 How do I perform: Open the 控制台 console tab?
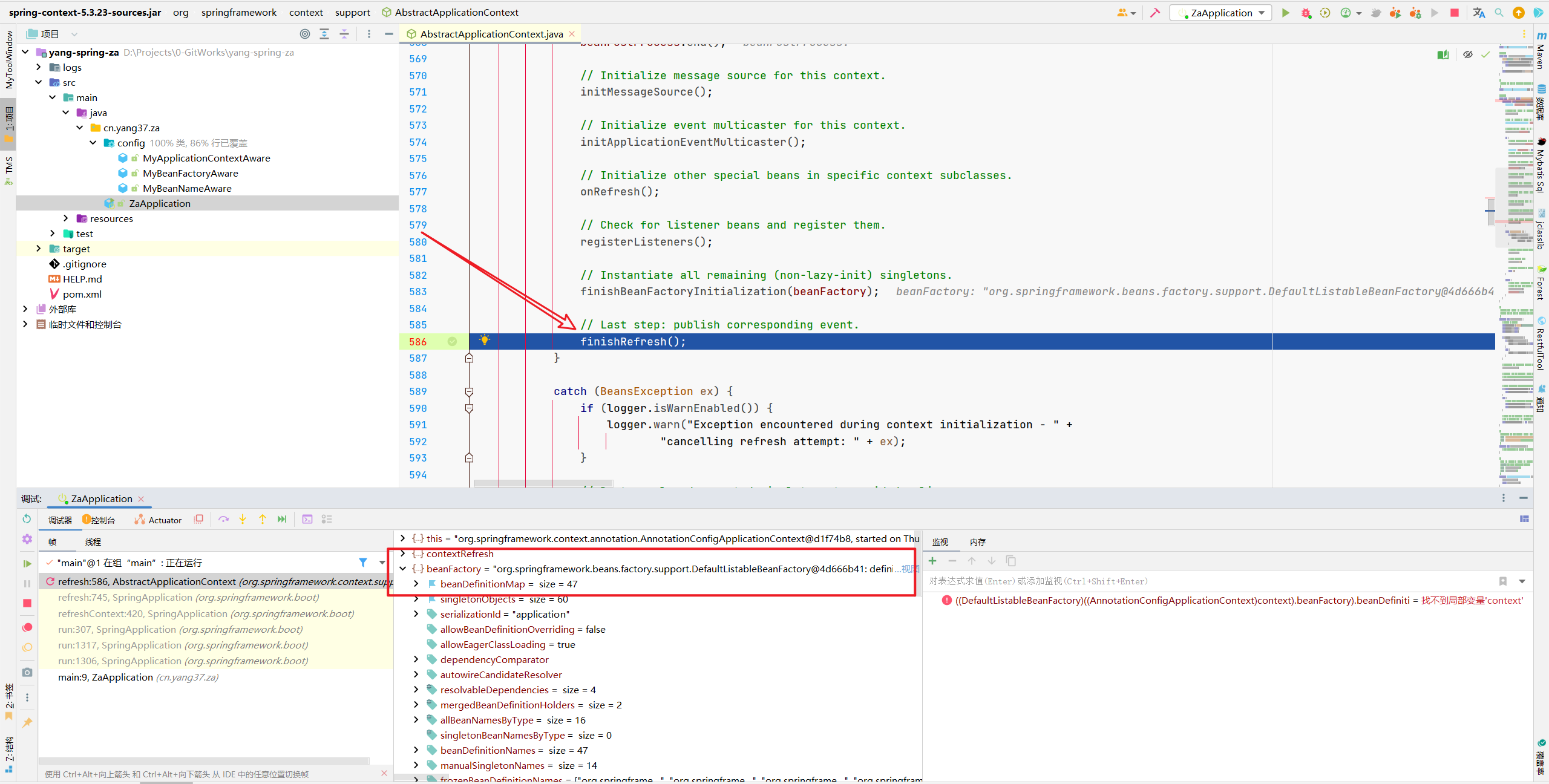tap(99, 520)
